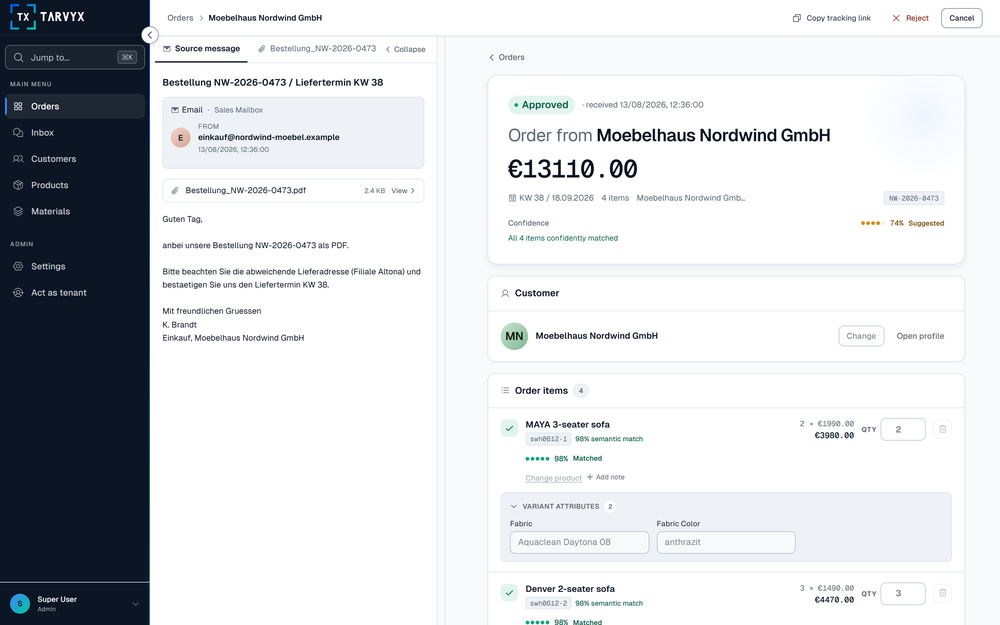
Task: Click Change product for MAYA sofa
Action: pos(553,478)
